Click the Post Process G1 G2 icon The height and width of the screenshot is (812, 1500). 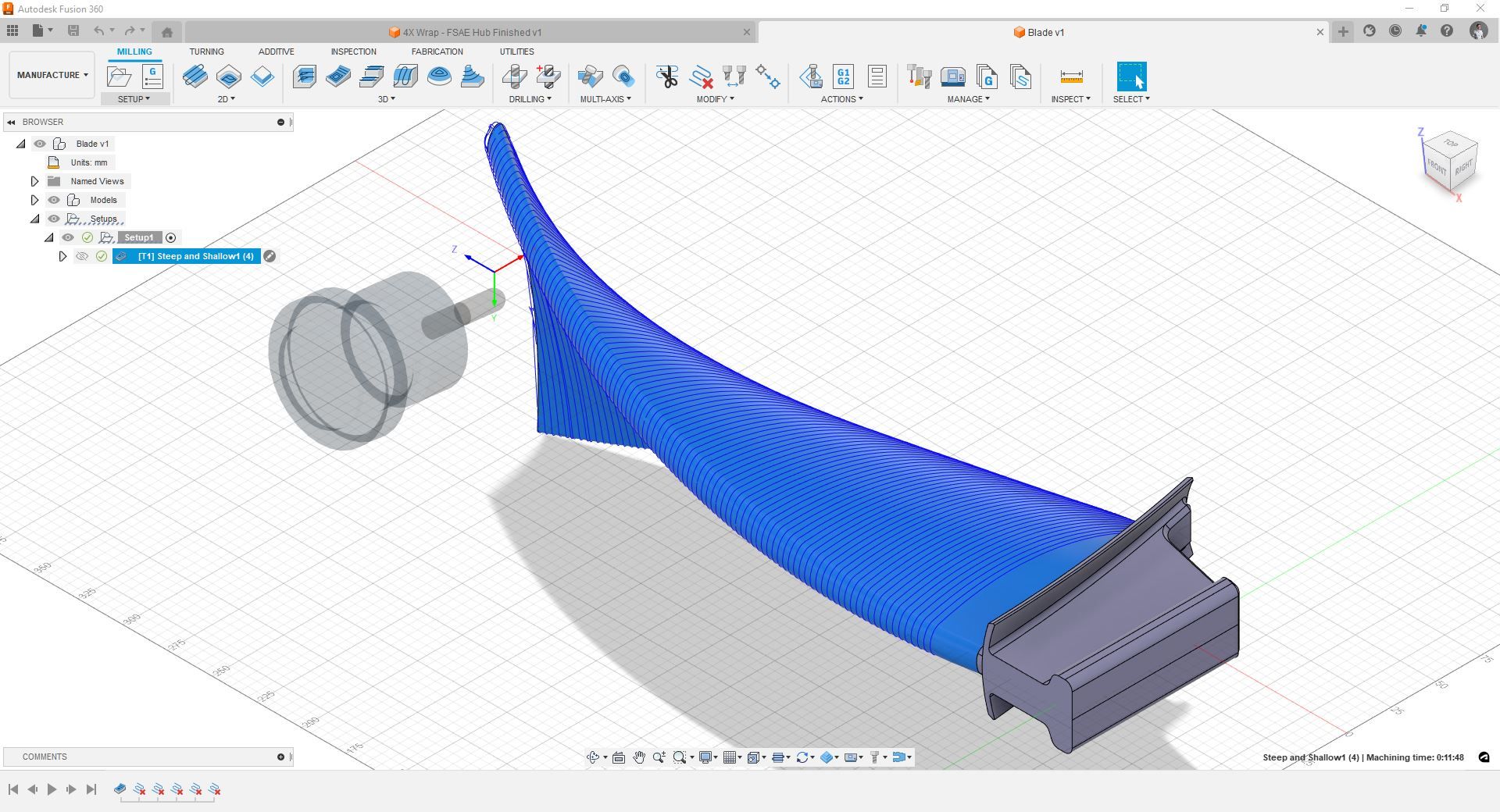click(x=843, y=77)
